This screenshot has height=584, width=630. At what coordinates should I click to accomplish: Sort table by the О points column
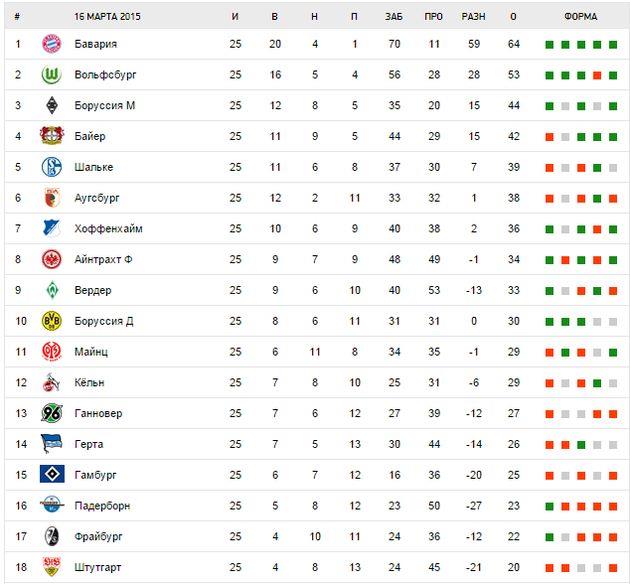513,17
